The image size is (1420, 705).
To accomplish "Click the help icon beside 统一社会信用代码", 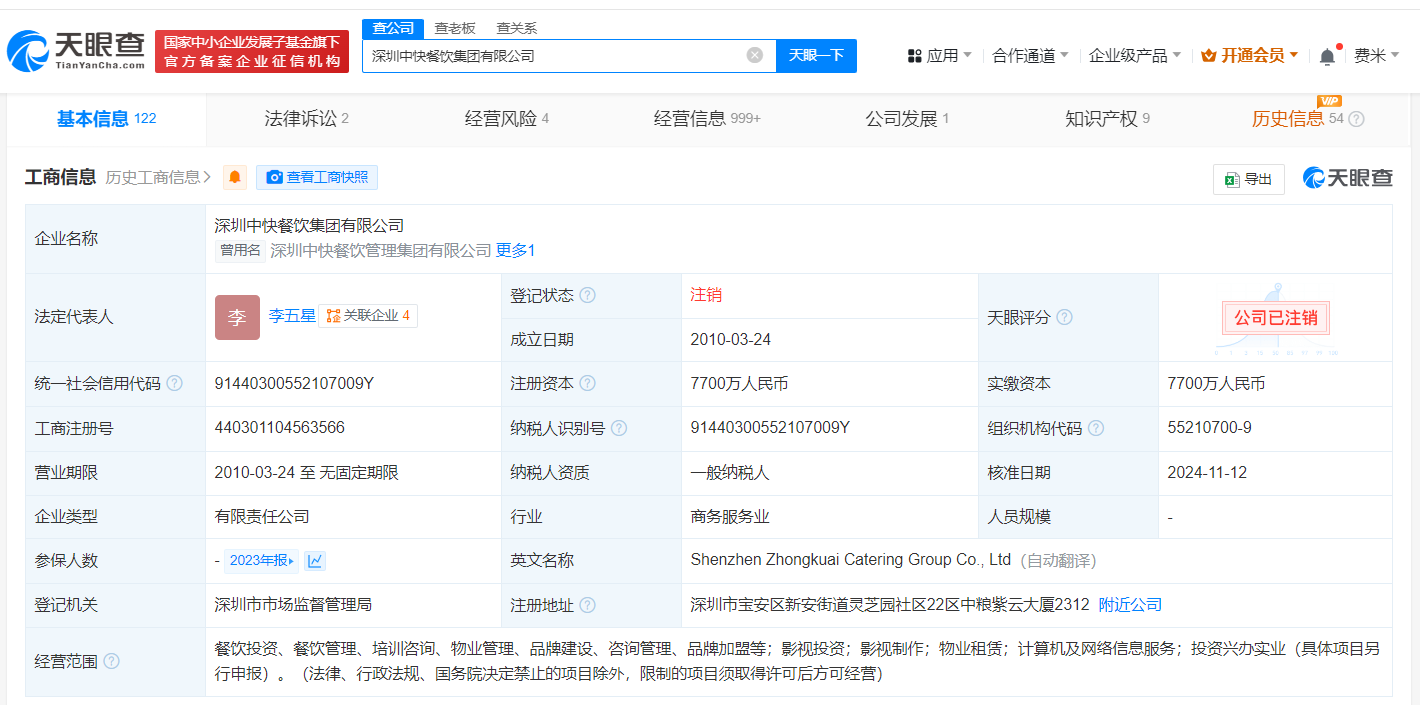I will 175,384.
